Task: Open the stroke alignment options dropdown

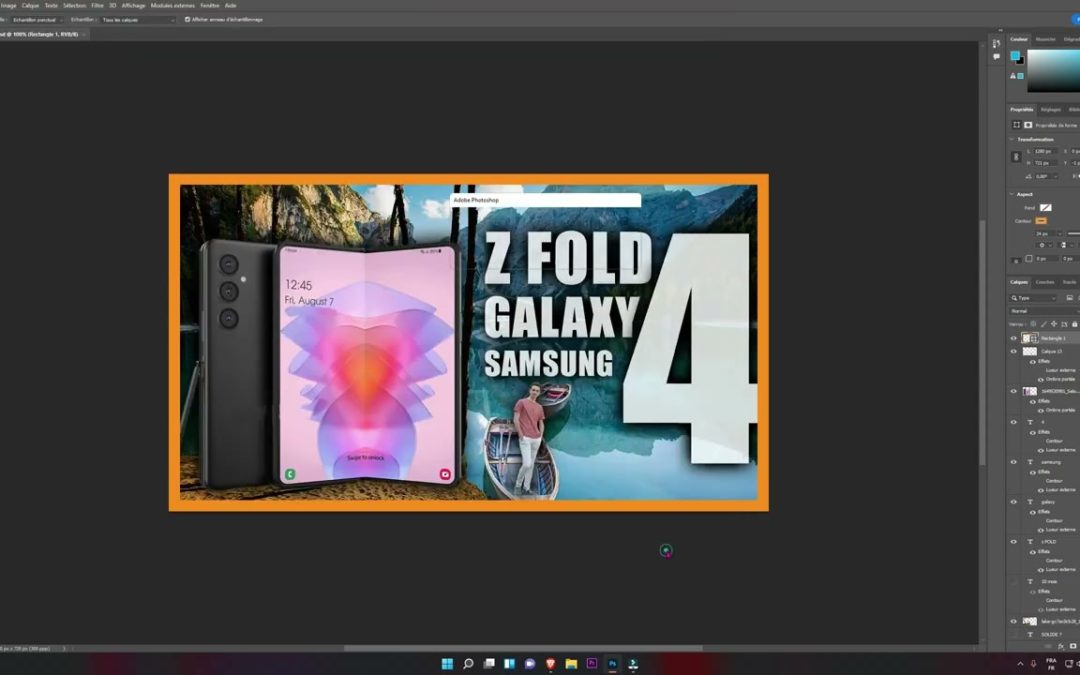Action: pos(1044,245)
